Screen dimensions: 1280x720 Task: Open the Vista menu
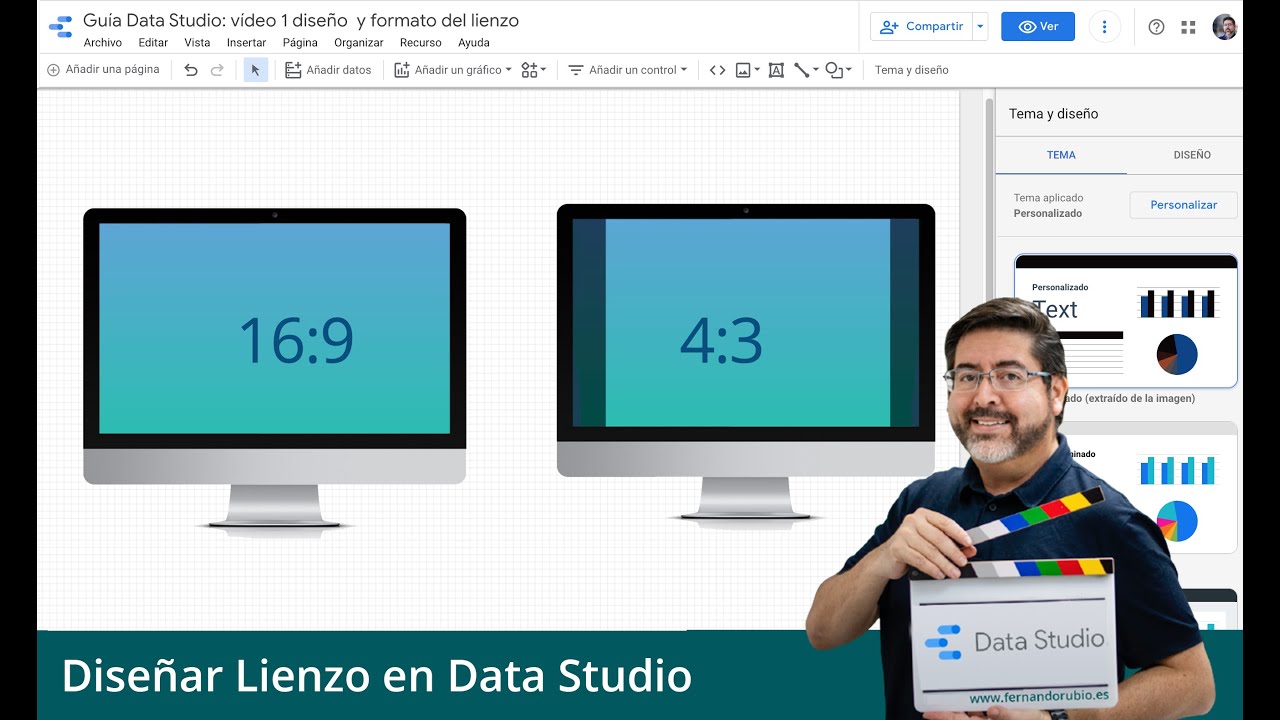197,43
